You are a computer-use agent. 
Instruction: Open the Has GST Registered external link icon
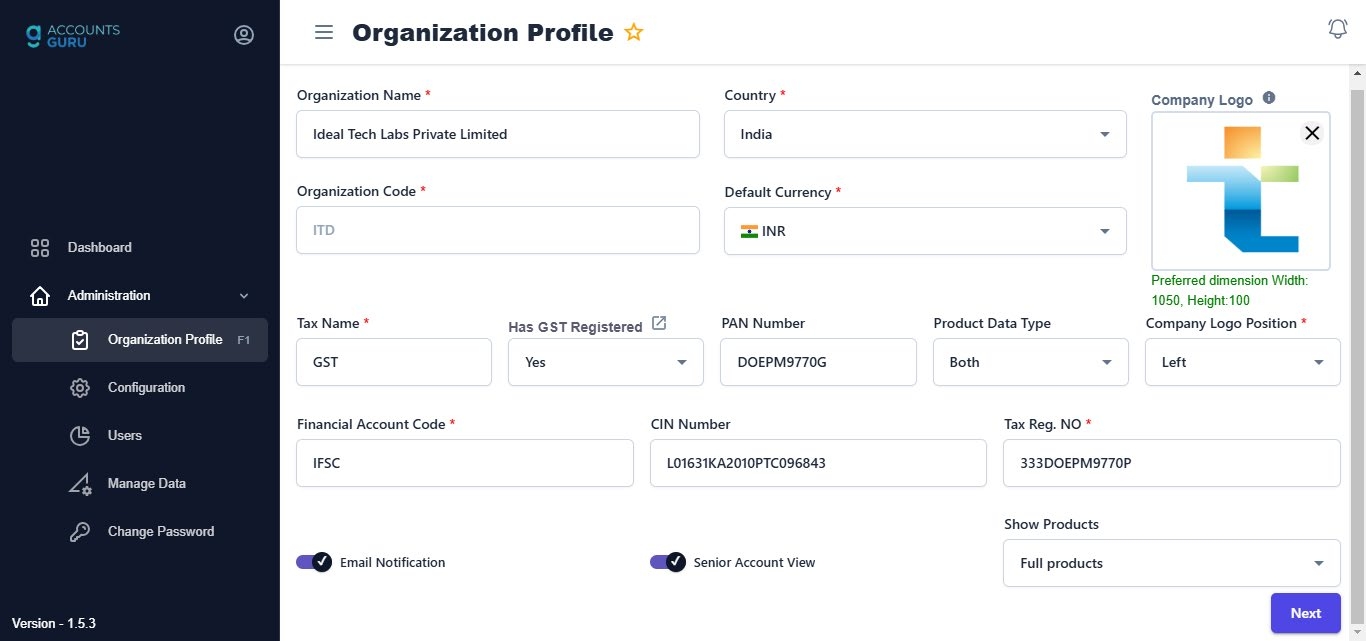(x=658, y=322)
